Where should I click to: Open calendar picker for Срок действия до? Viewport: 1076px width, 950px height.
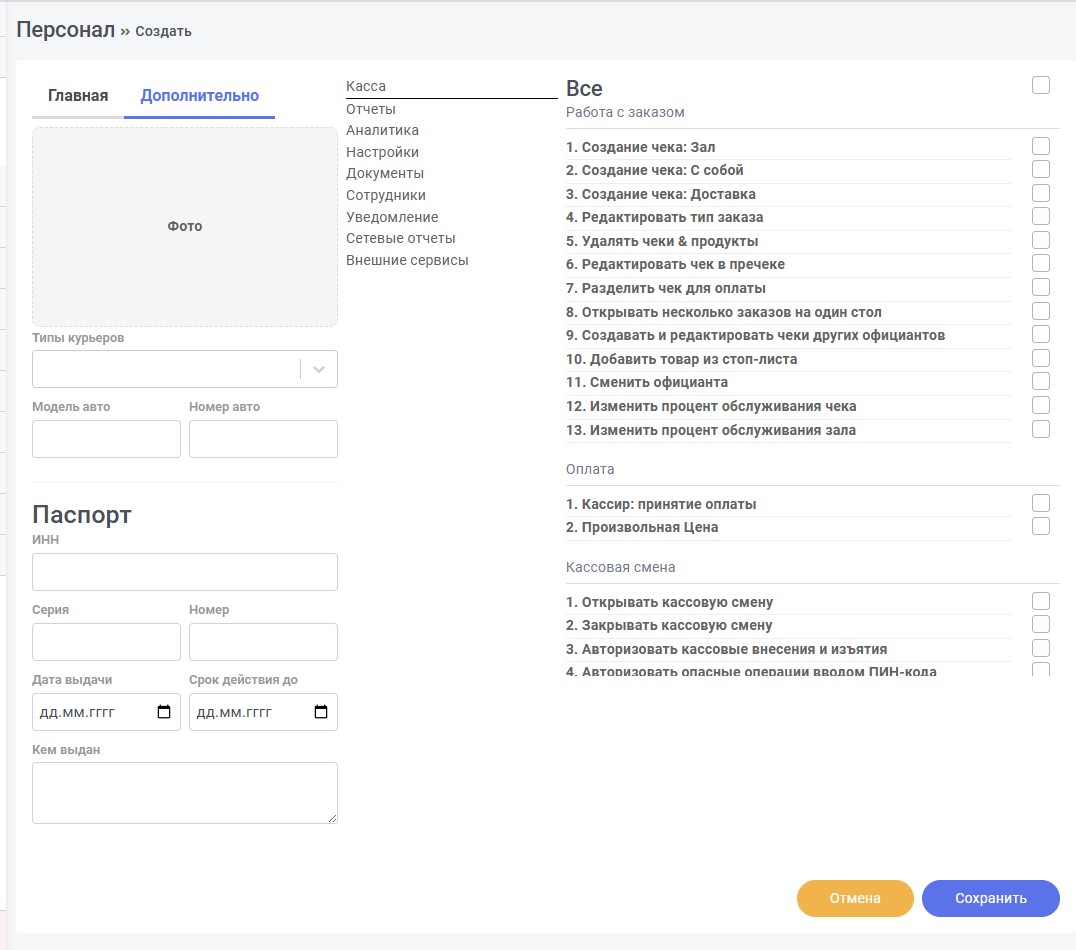[x=321, y=712]
